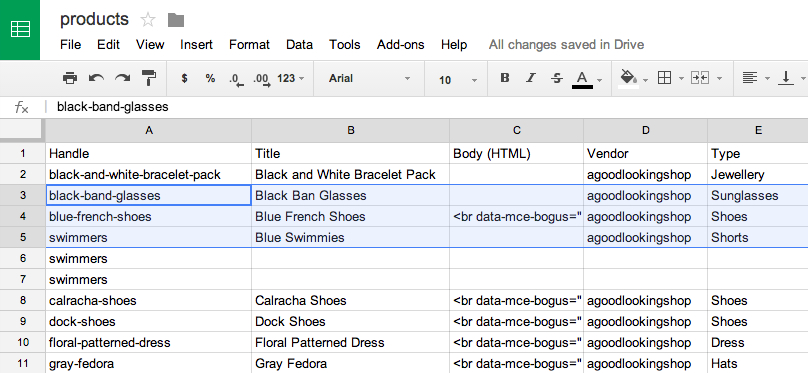Viewport: 808px width, 373px height.
Task: Open the Insert menu
Action: pos(196,45)
